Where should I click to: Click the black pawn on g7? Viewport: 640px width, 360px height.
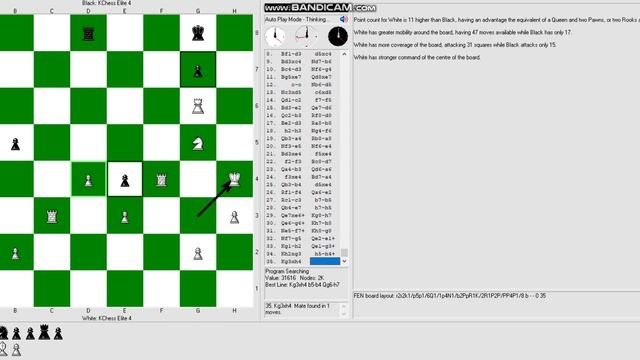(x=198, y=71)
